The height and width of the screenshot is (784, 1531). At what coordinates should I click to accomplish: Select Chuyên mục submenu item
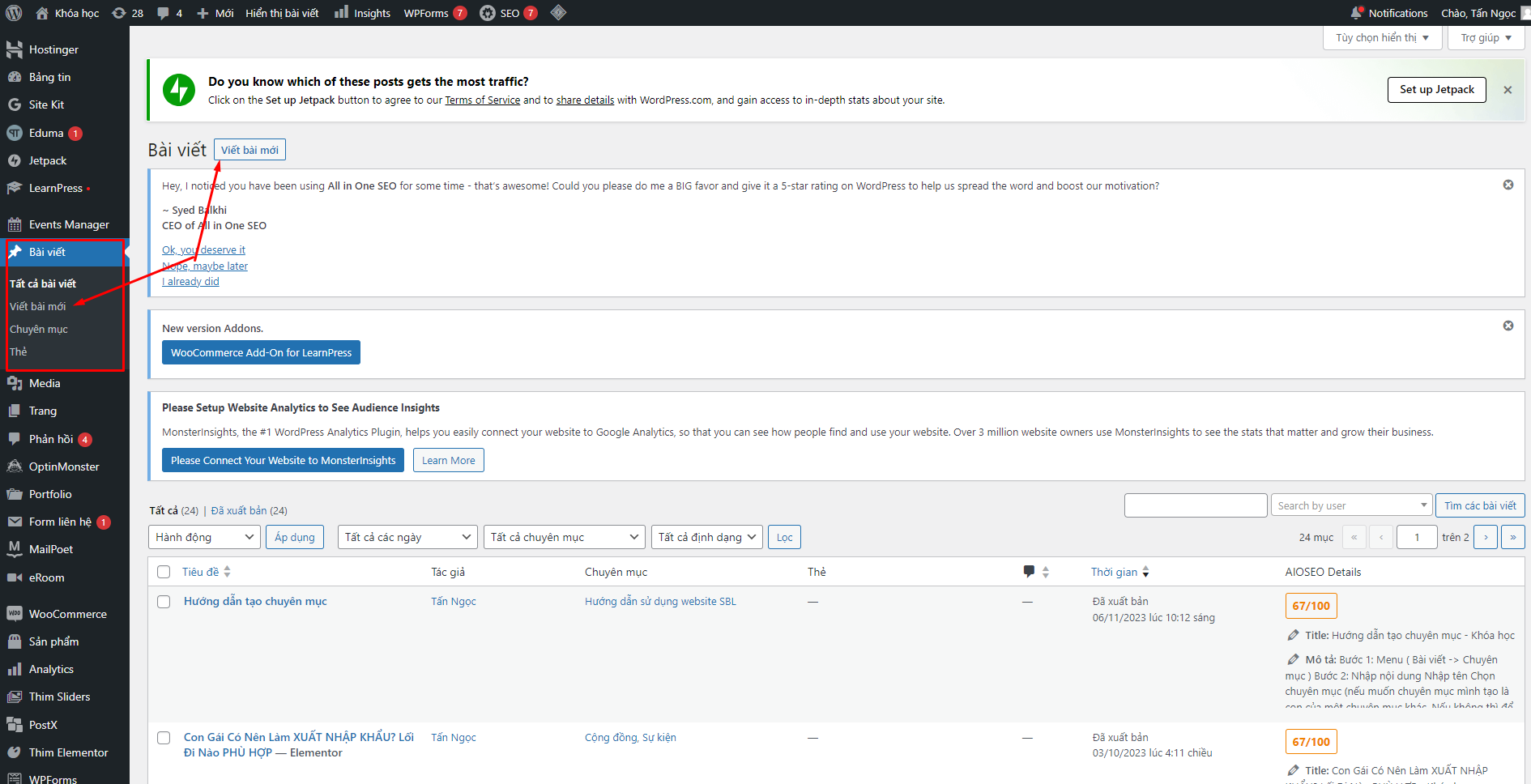pos(39,329)
